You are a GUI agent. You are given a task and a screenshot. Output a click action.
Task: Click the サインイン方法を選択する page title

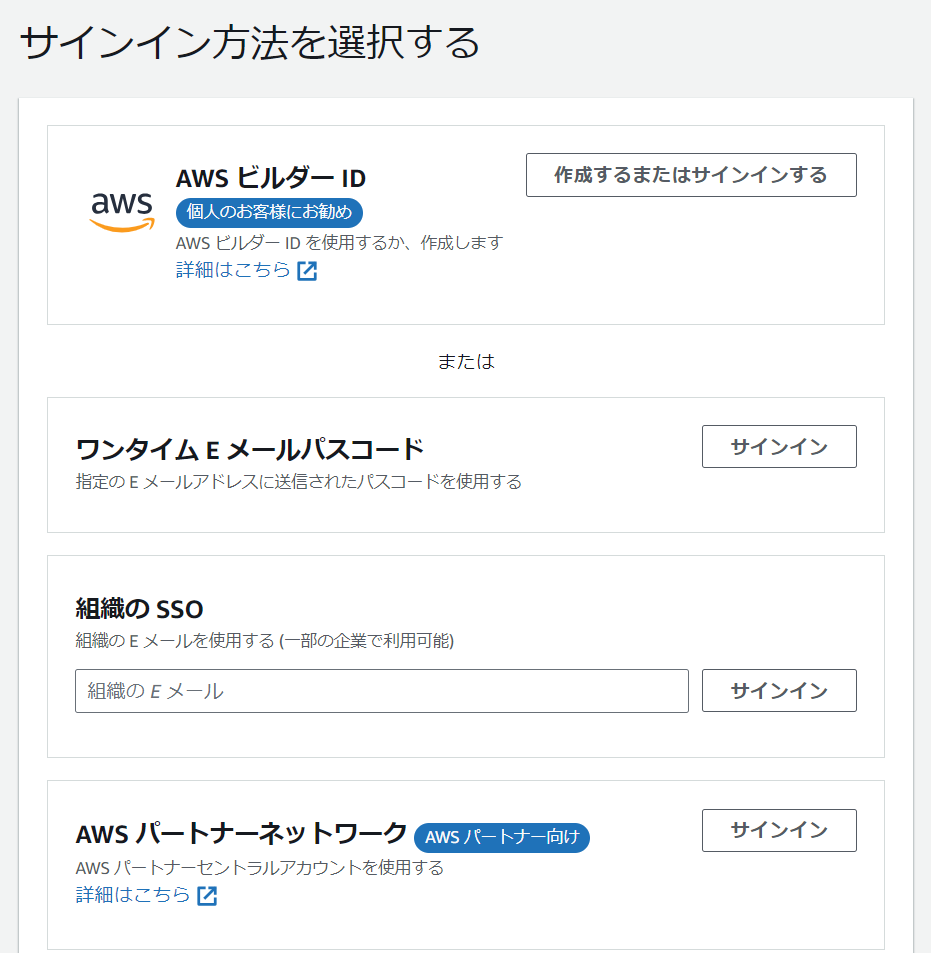250,44
